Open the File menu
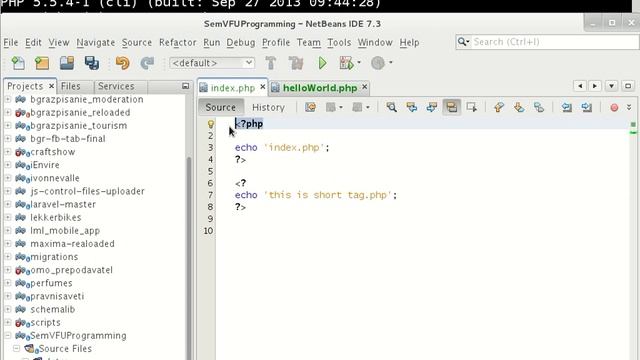 click(x=11, y=42)
